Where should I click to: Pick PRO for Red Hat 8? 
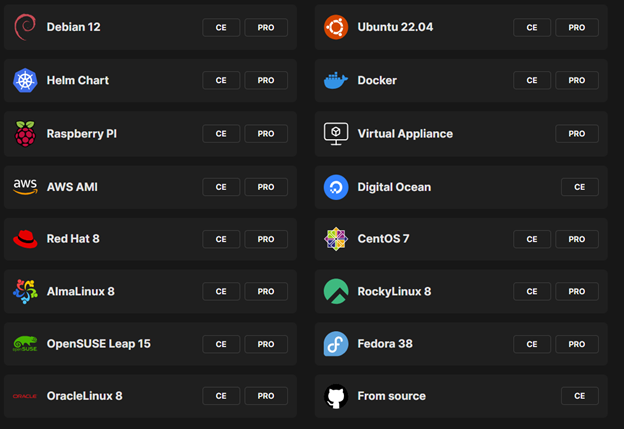point(266,239)
